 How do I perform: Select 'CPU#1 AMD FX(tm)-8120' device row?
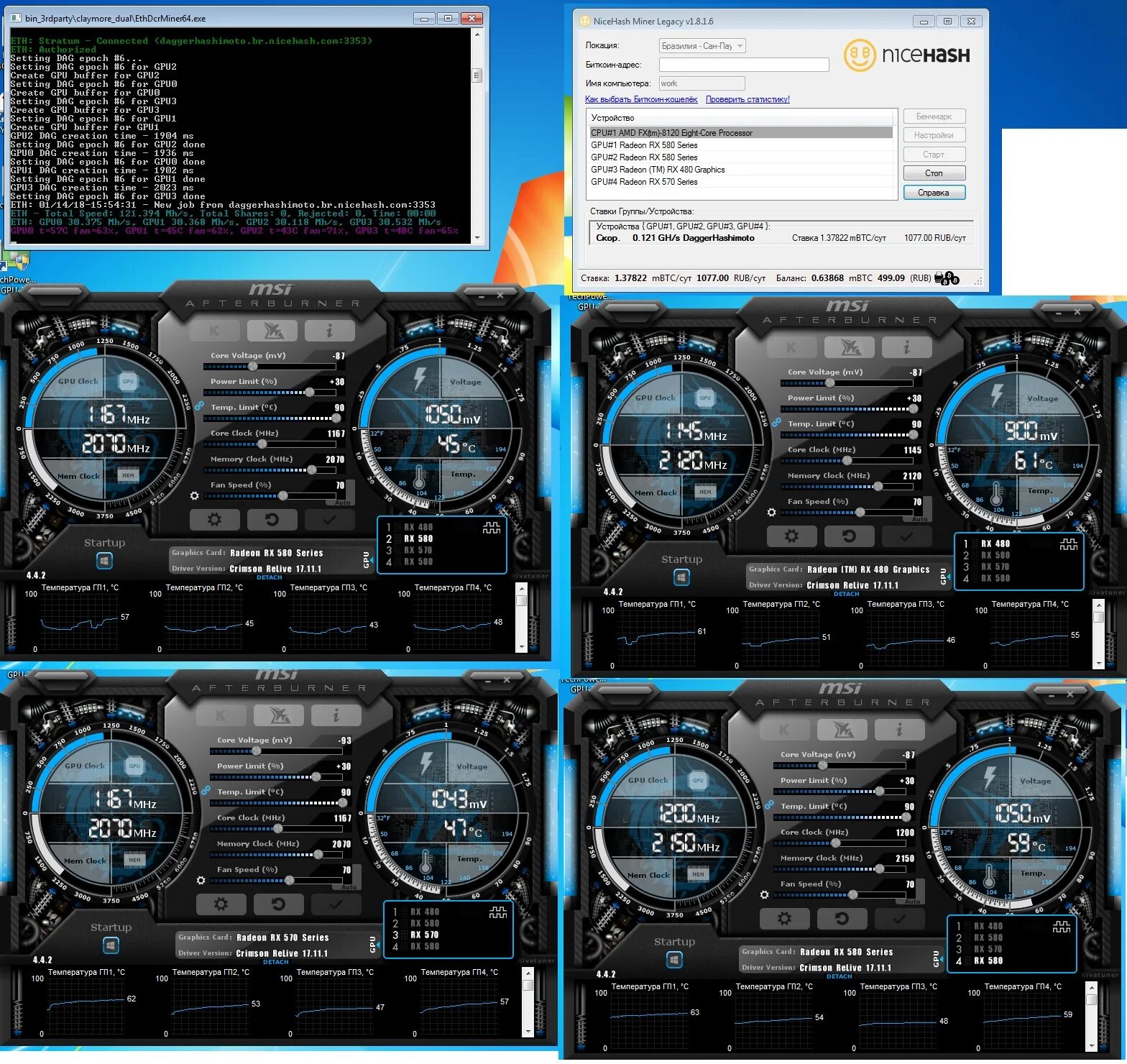pyautogui.click(x=741, y=133)
